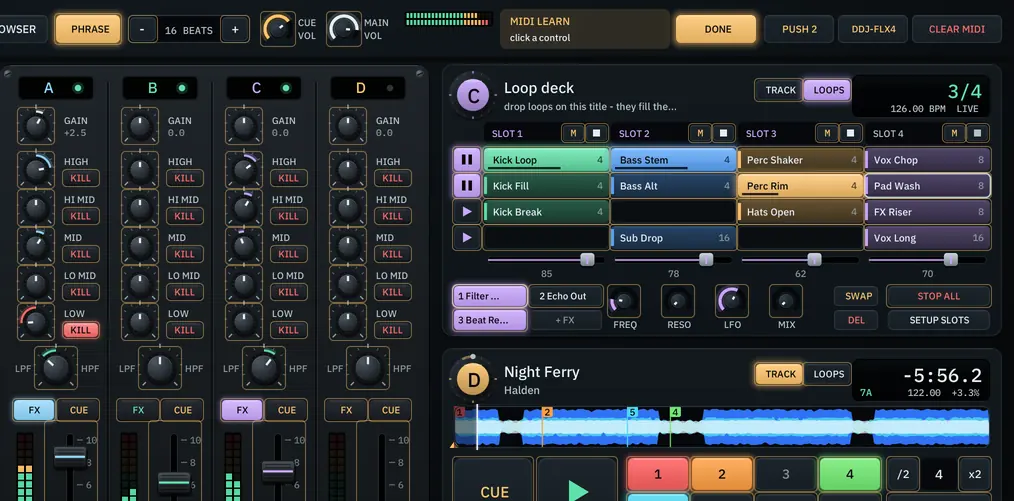Click the LFO effect knob
Image resolution: width=1014 pixels, height=501 pixels.
(731, 301)
